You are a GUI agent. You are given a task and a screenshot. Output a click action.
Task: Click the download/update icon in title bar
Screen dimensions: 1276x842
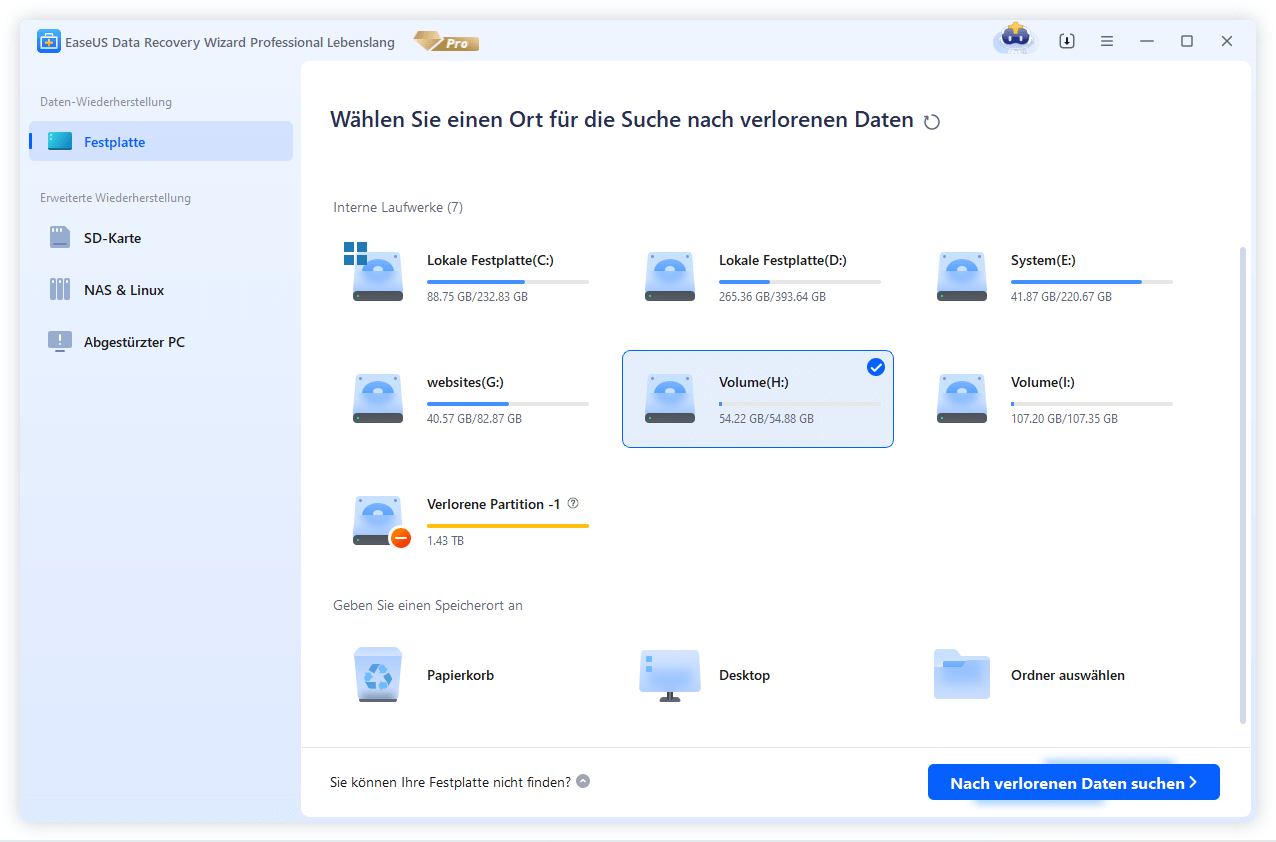pos(1067,41)
